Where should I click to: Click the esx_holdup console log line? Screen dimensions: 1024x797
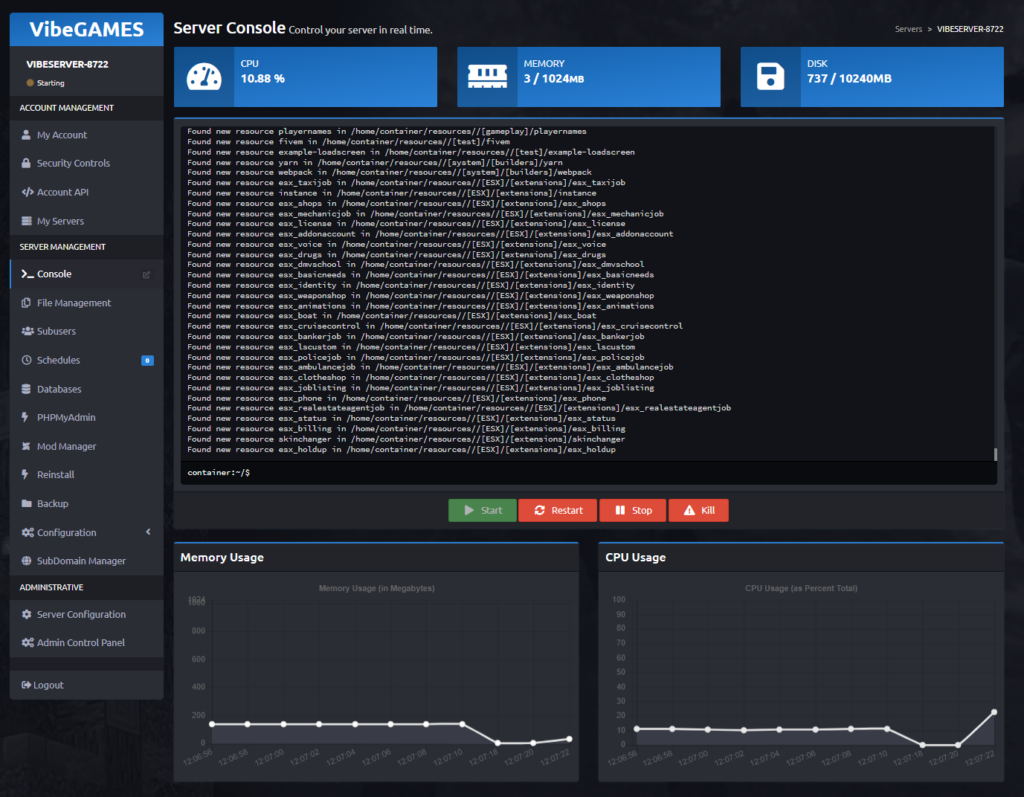coord(401,449)
